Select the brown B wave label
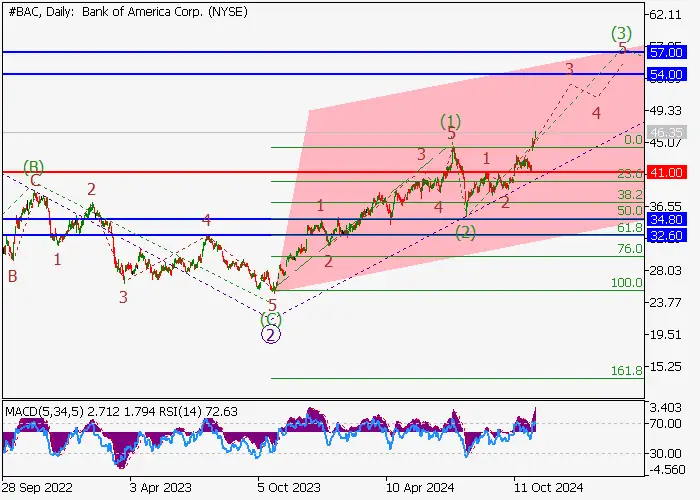Screen dimensions: 700x500 click(x=12, y=276)
